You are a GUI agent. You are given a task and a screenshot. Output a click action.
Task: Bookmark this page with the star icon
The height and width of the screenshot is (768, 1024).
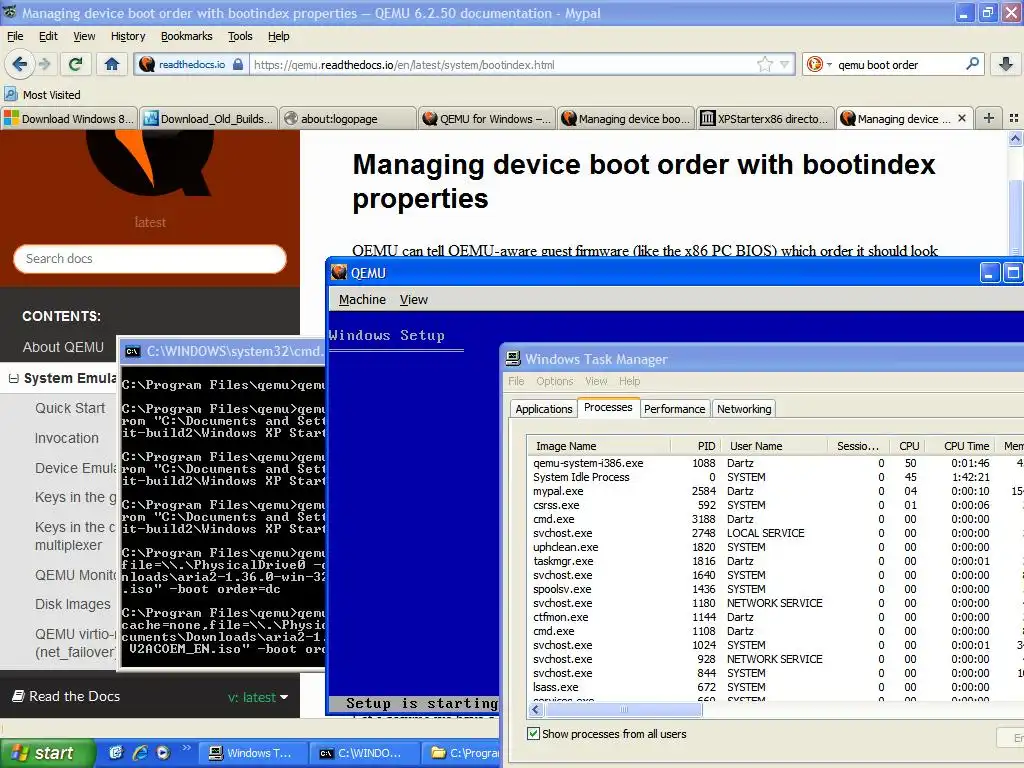click(x=765, y=64)
